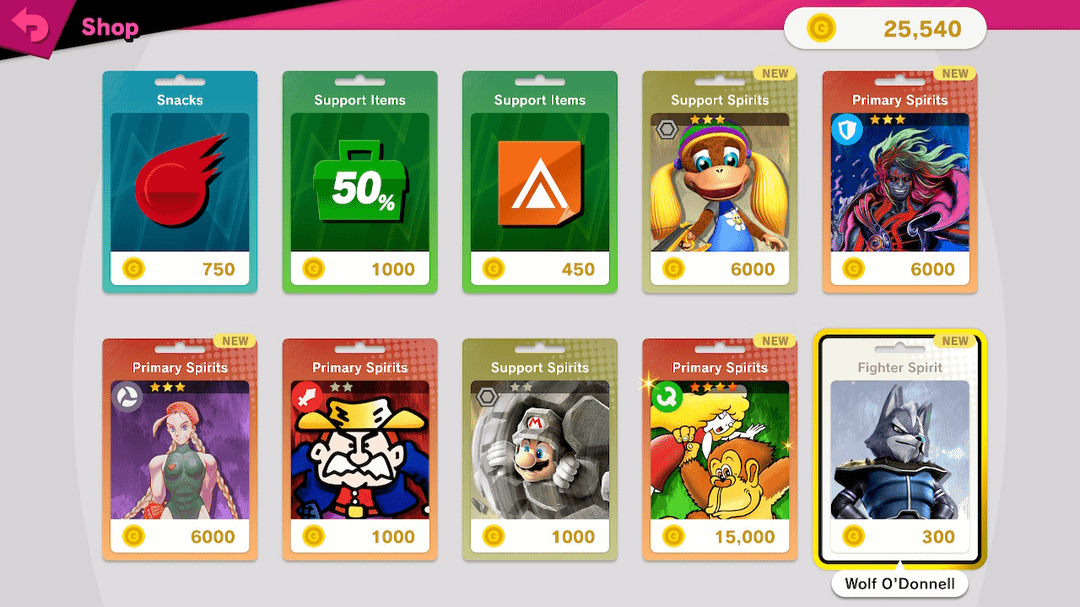Click the pink back arrow icon

pyautogui.click(x=30, y=25)
